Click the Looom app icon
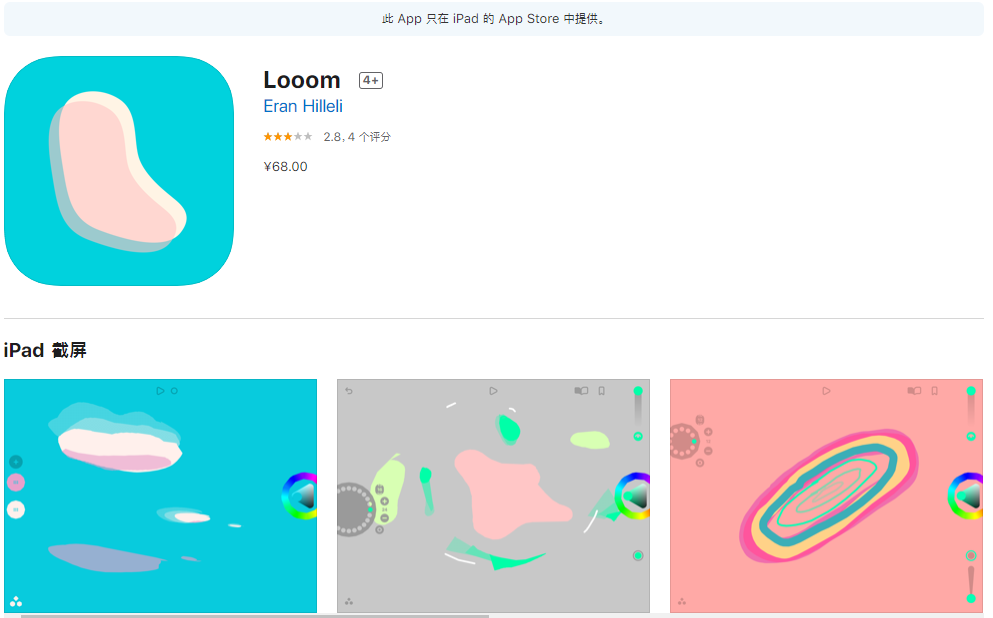The image size is (993, 618). (119, 171)
